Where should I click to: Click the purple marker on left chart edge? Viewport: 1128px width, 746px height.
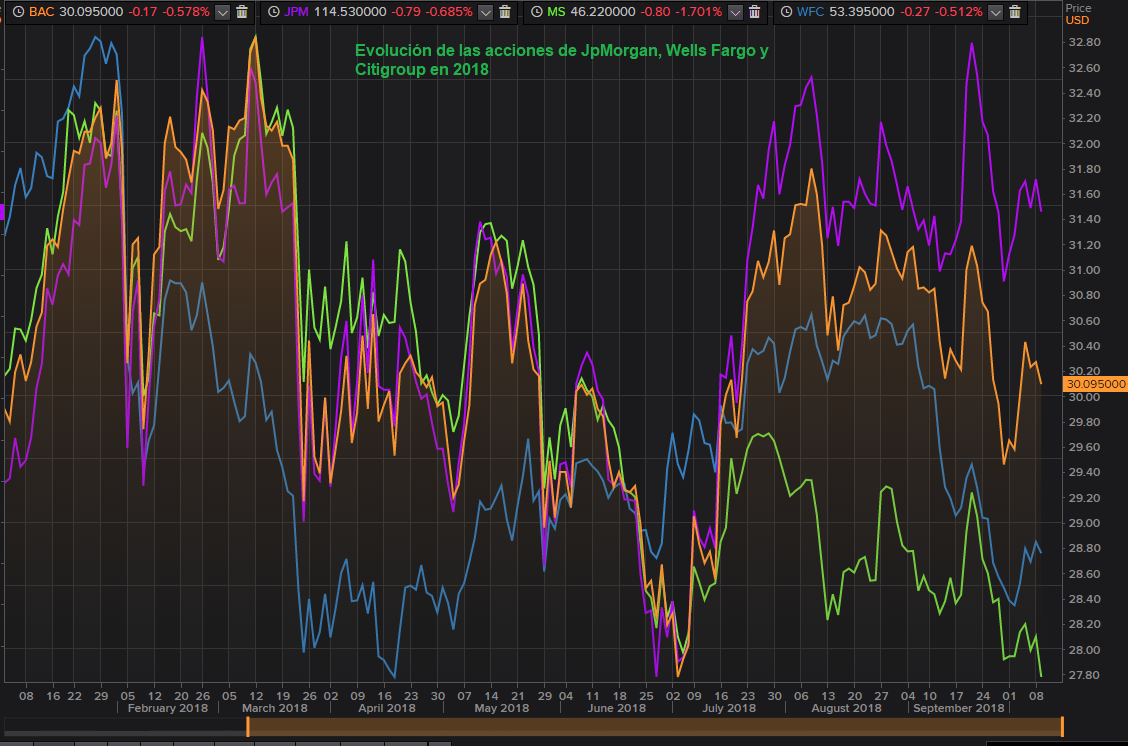click(x=2, y=212)
